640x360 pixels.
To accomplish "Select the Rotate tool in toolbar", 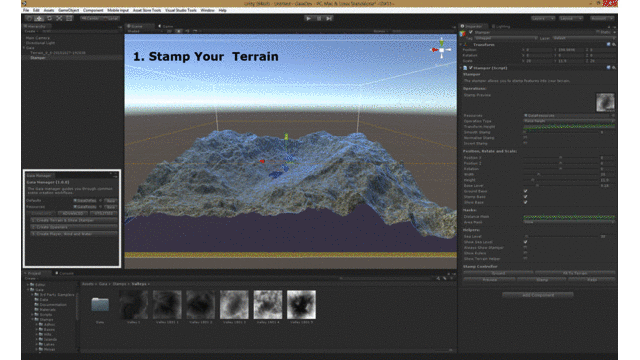I will (49, 18).
